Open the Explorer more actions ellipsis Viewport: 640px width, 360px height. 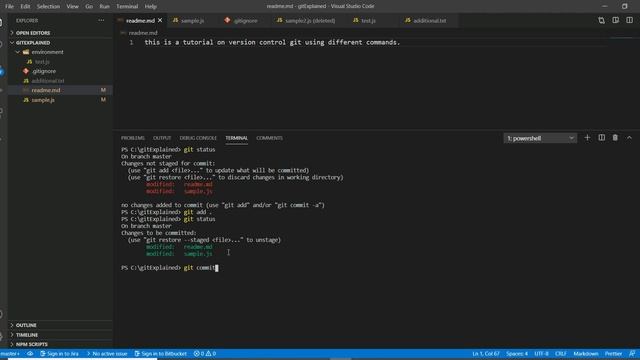point(101,20)
